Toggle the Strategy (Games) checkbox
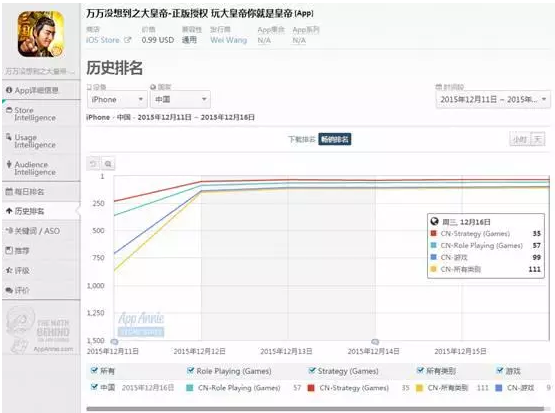The height and width of the screenshot is (413, 555). click(311, 371)
